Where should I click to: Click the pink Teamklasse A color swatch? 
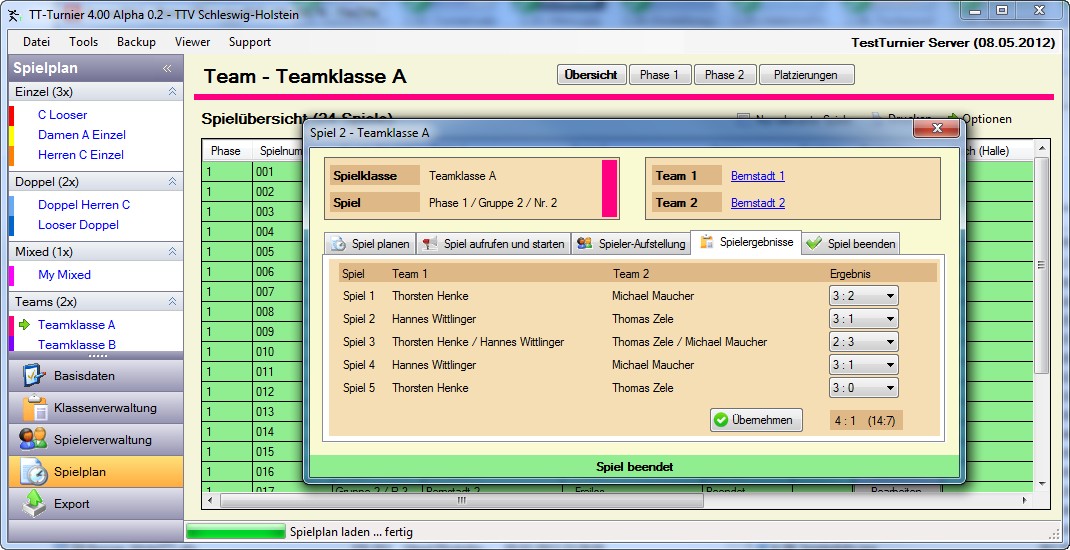[608, 188]
